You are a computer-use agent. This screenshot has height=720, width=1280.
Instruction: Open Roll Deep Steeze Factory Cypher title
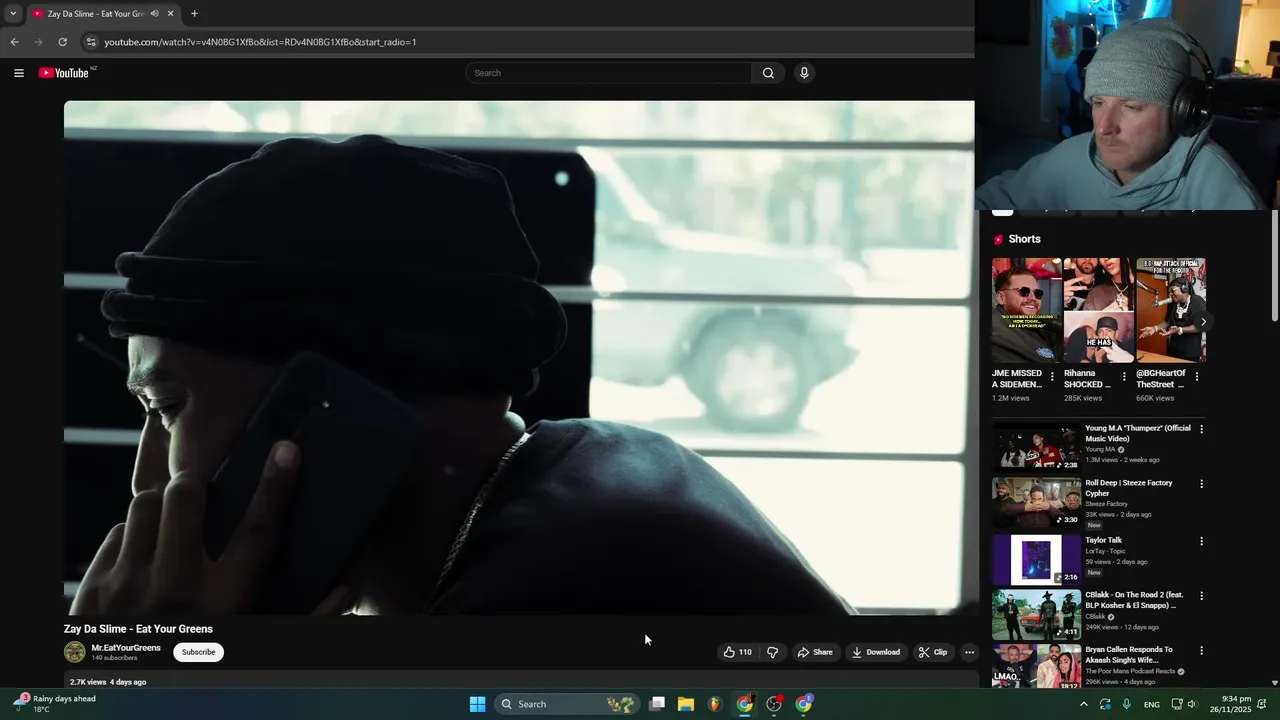[1129, 488]
